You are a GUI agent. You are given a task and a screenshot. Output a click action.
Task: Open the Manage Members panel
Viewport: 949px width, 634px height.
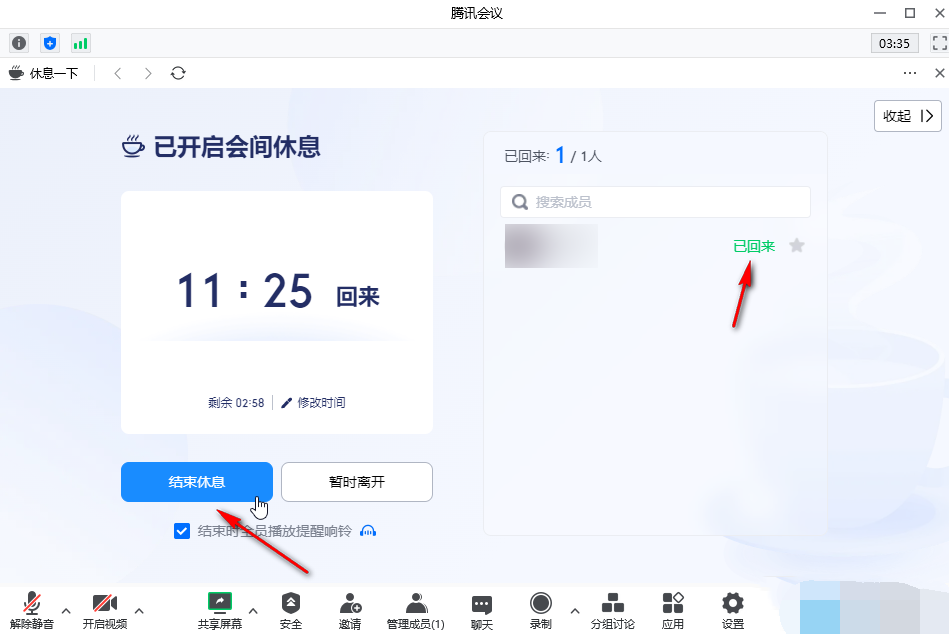(x=416, y=609)
